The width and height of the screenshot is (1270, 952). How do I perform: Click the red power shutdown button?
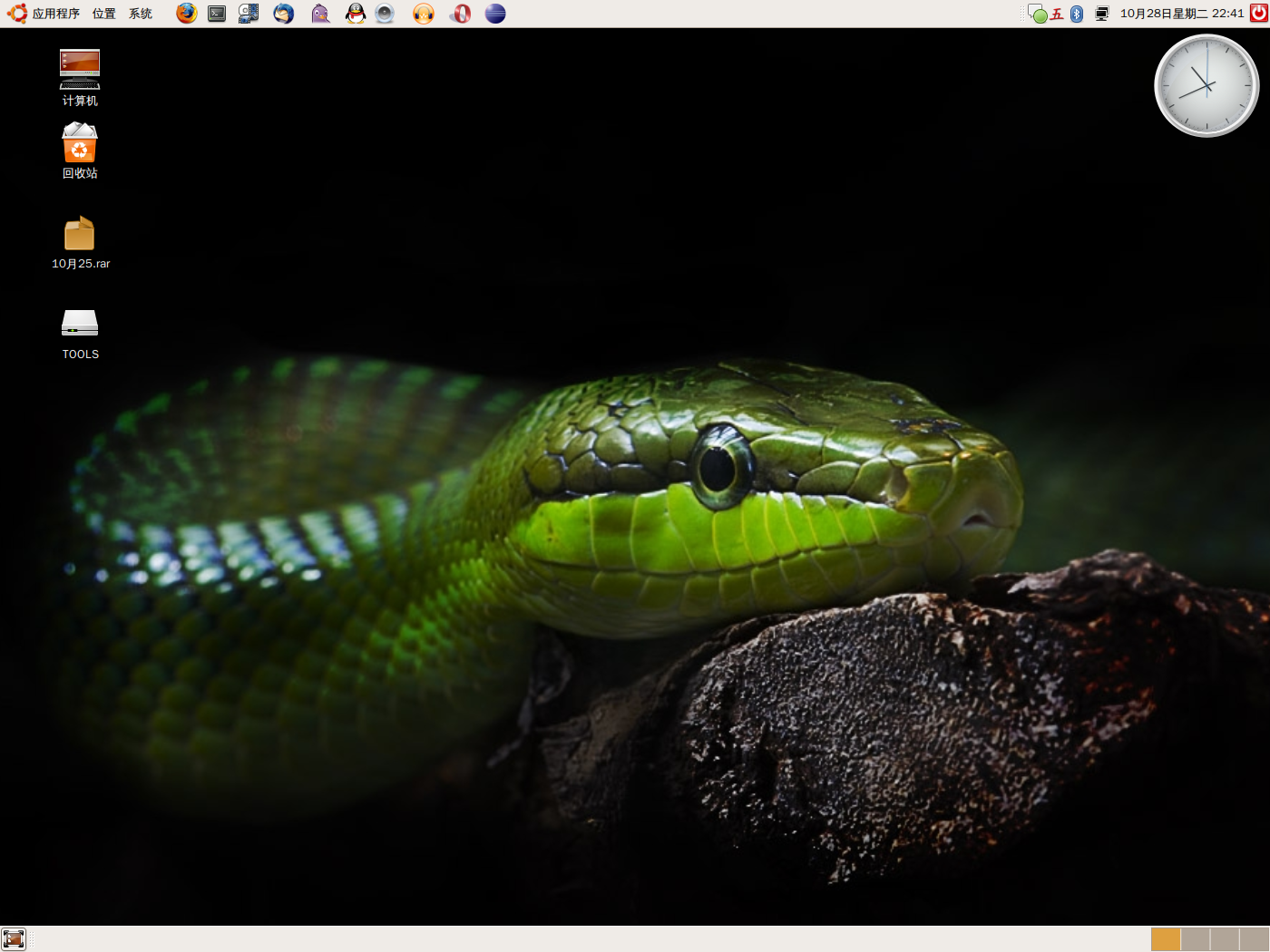tap(1259, 13)
